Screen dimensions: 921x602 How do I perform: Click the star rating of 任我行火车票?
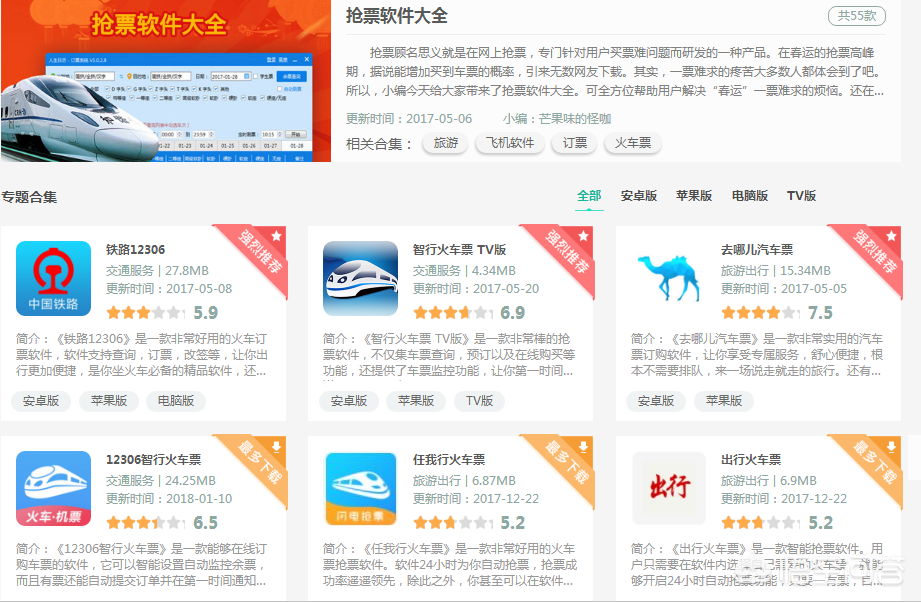point(453,523)
